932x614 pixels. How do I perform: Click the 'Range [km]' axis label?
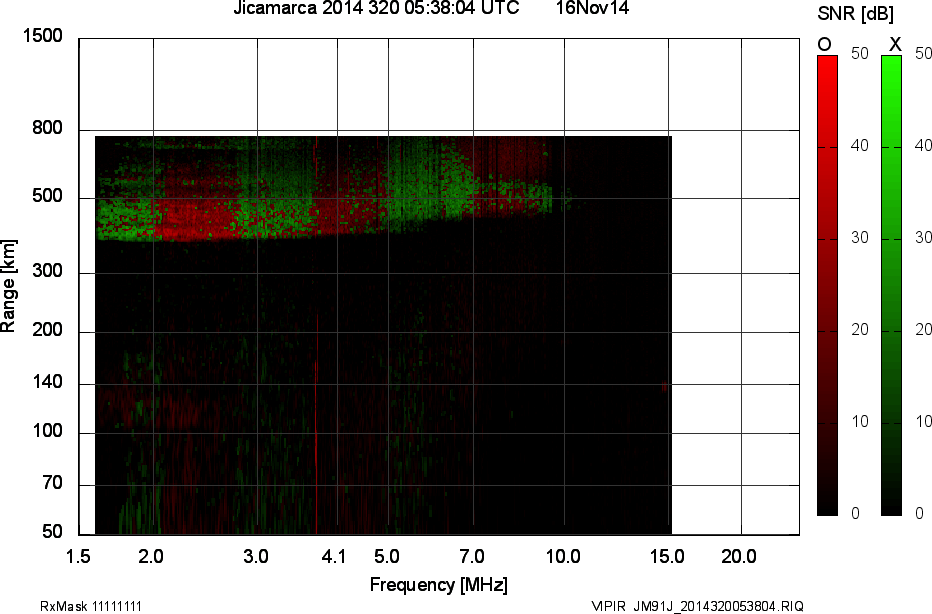[8, 285]
